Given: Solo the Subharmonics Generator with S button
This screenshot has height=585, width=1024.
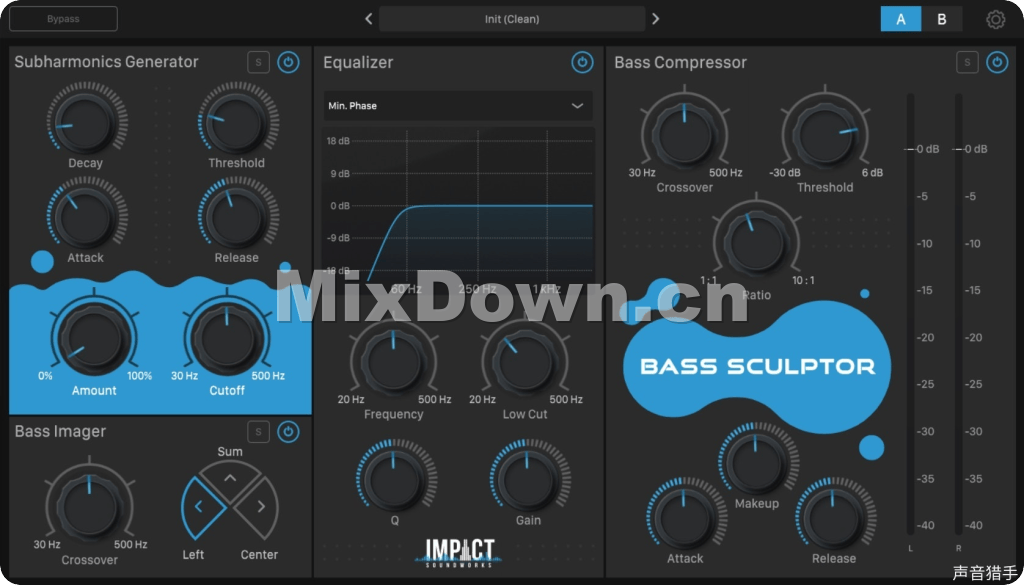Looking at the screenshot, I should 259,63.
